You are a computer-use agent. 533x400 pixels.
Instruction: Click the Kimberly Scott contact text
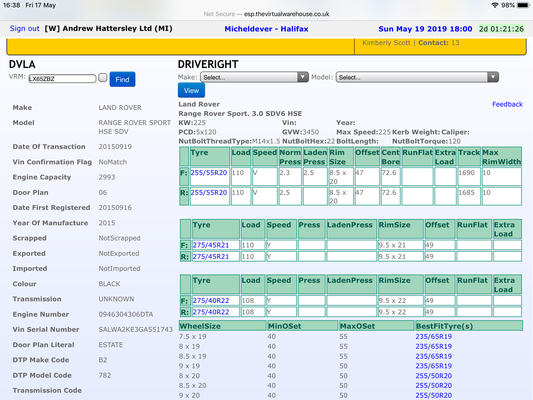(x=386, y=43)
